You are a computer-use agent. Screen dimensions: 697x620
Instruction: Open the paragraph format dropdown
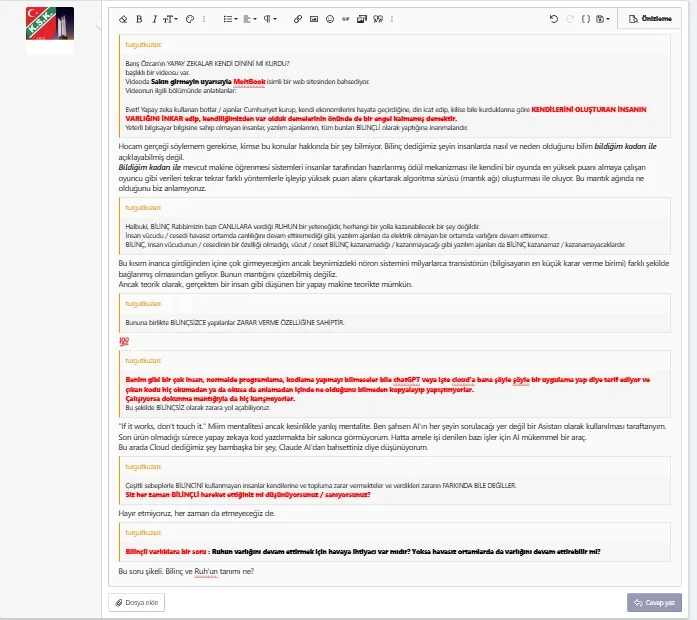[270, 19]
